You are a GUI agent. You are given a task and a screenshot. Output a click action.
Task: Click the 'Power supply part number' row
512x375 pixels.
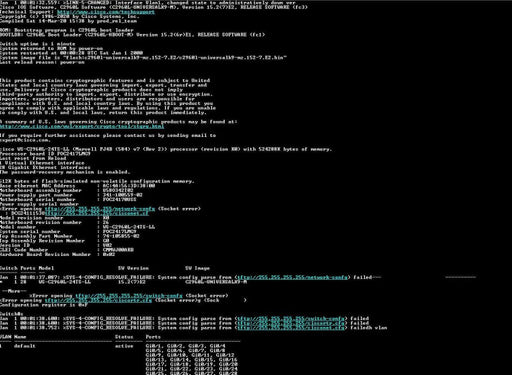71,195
